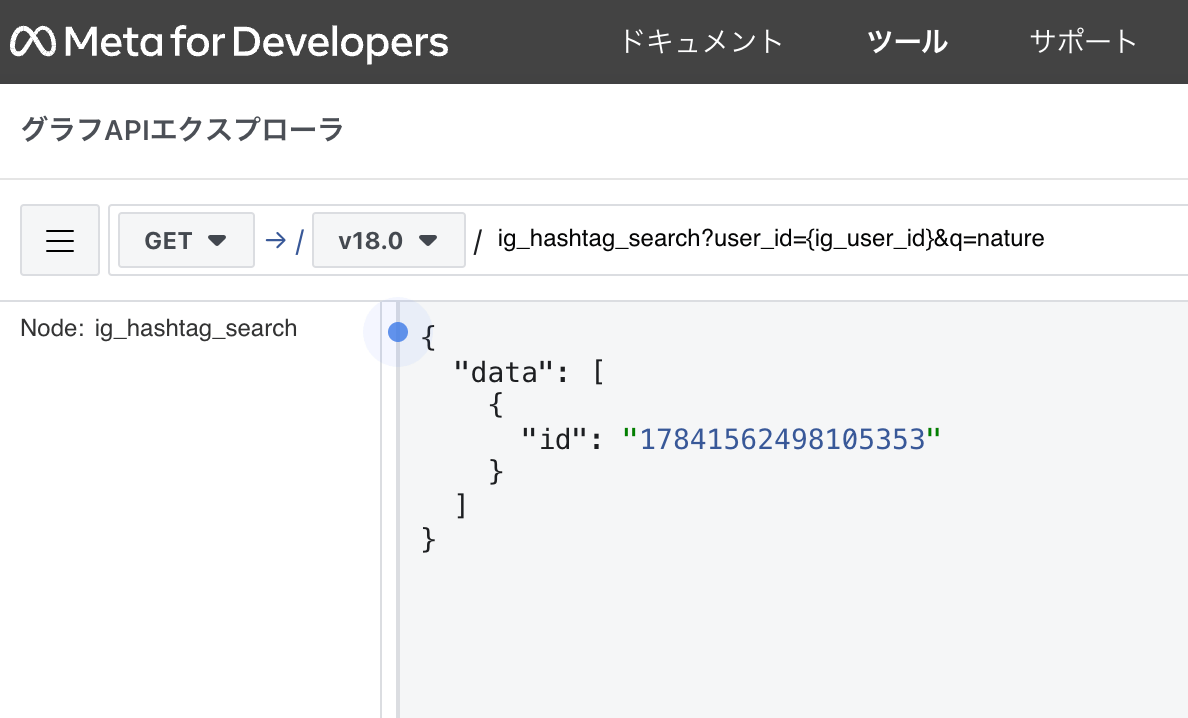Open the v18.0 version dropdown
The image size is (1188, 718).
[x=389, y=240]
